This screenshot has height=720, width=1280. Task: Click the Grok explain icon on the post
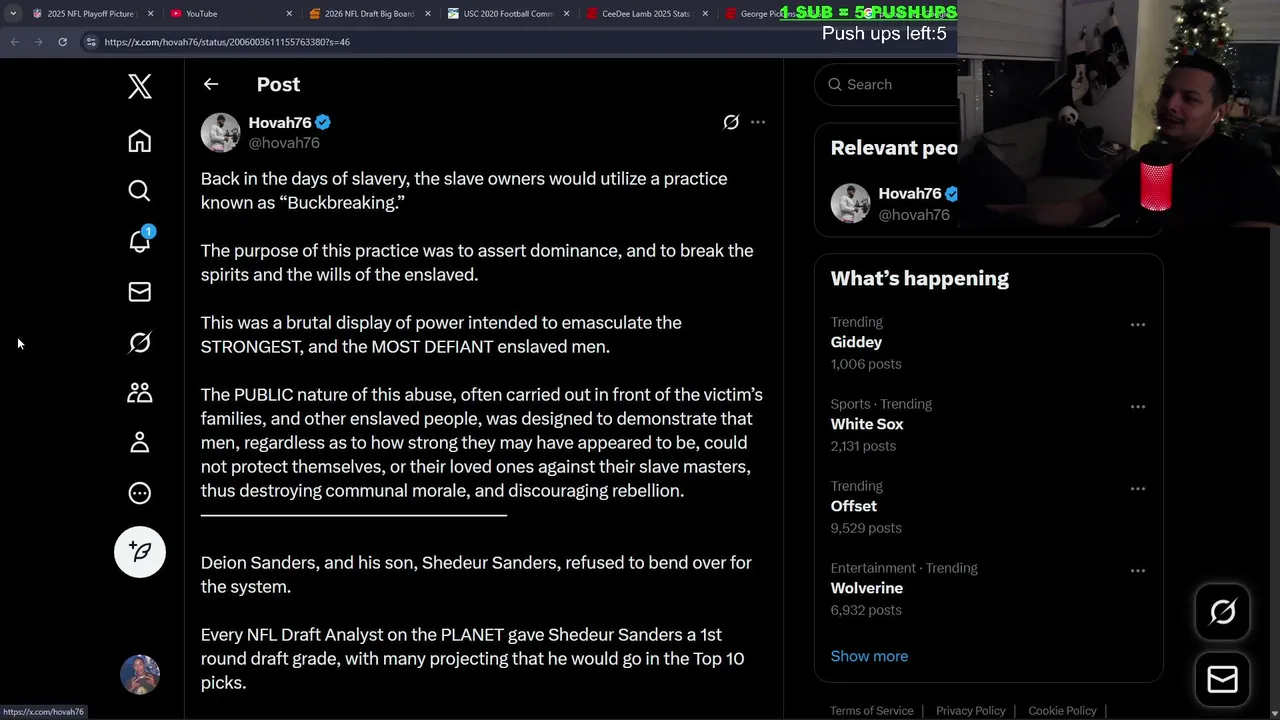click(x=731, y=122)
